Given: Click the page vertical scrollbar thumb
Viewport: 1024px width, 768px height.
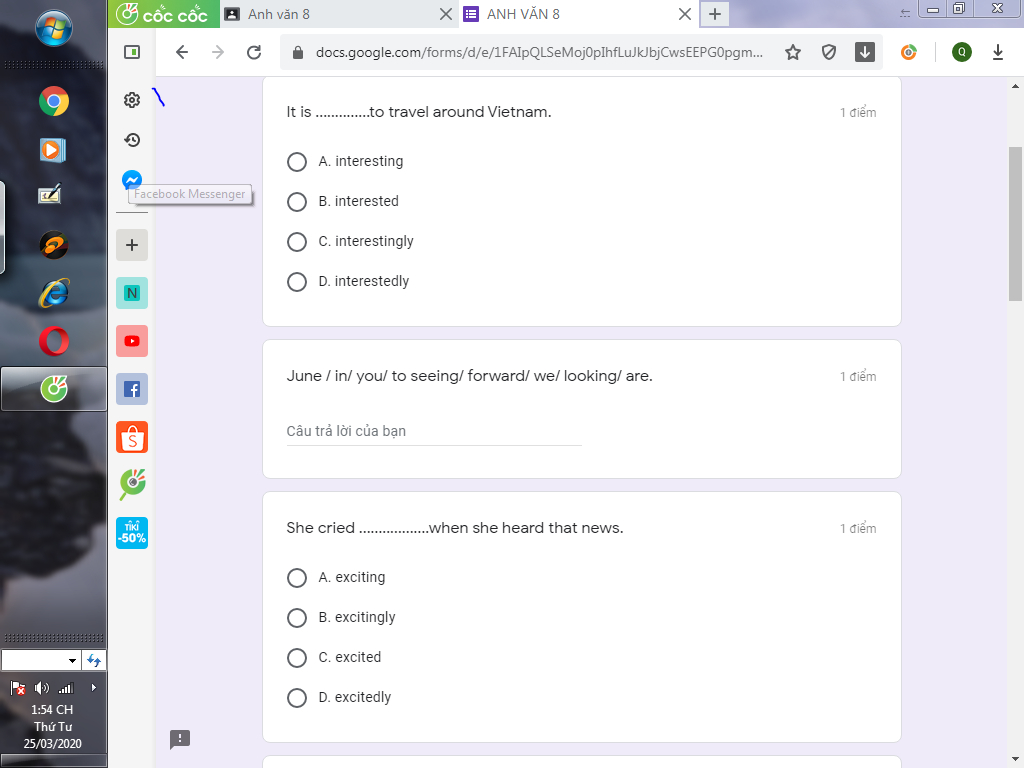Looking at the screenshot, I should click(x=1015, y=224).
